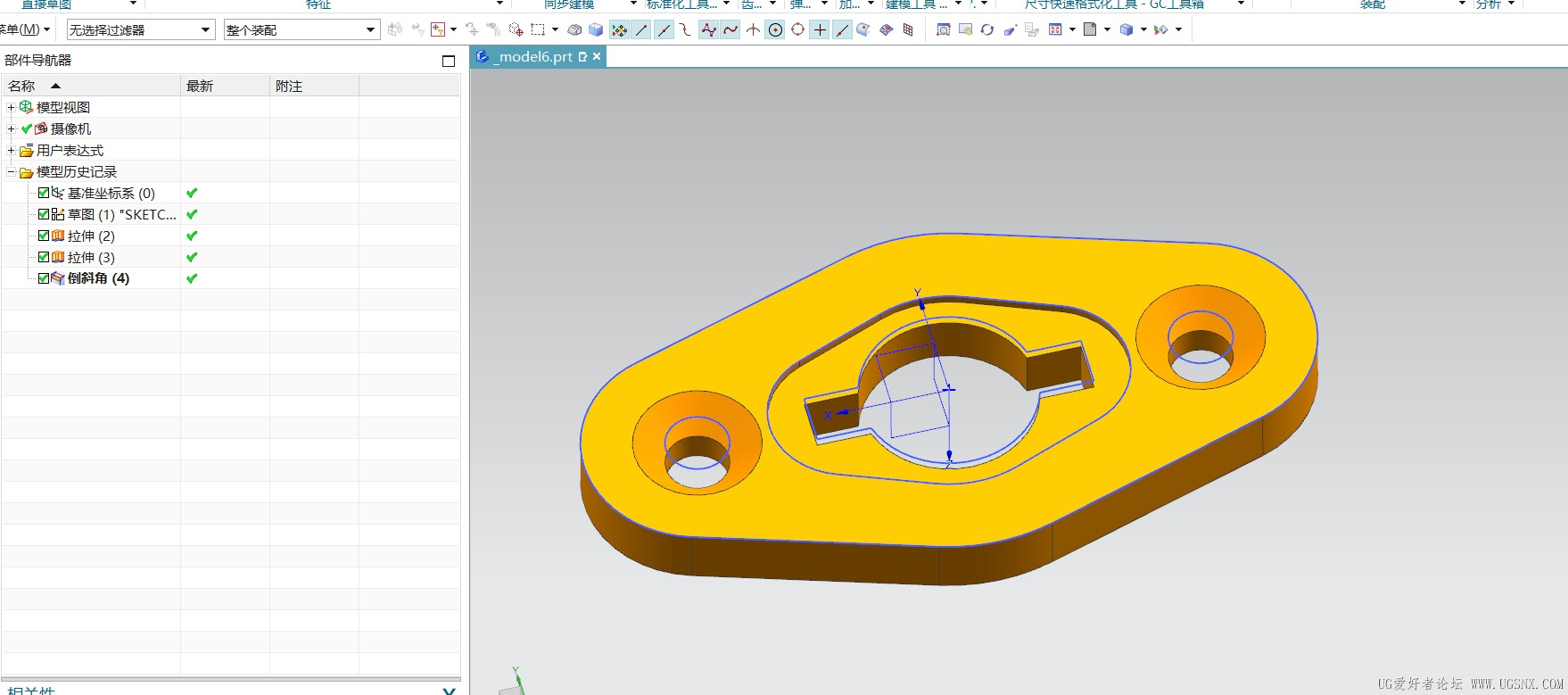This screenshot has height=695, width=1568.
Task: Select the 拉伸 (2) feature row
Action: tap(91, 236)
